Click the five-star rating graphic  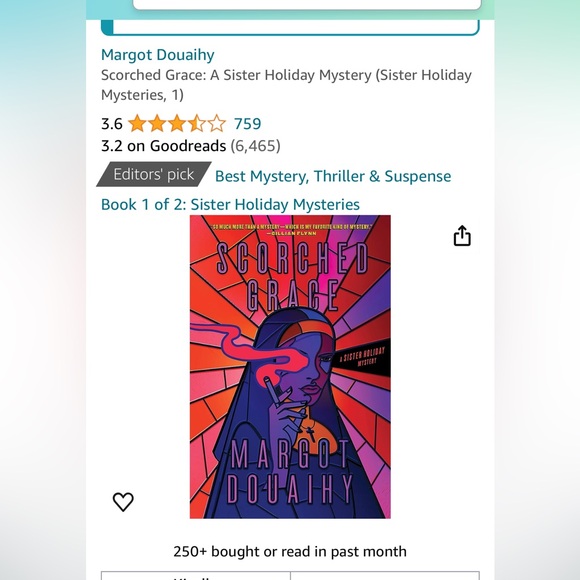tap(177, 124)
